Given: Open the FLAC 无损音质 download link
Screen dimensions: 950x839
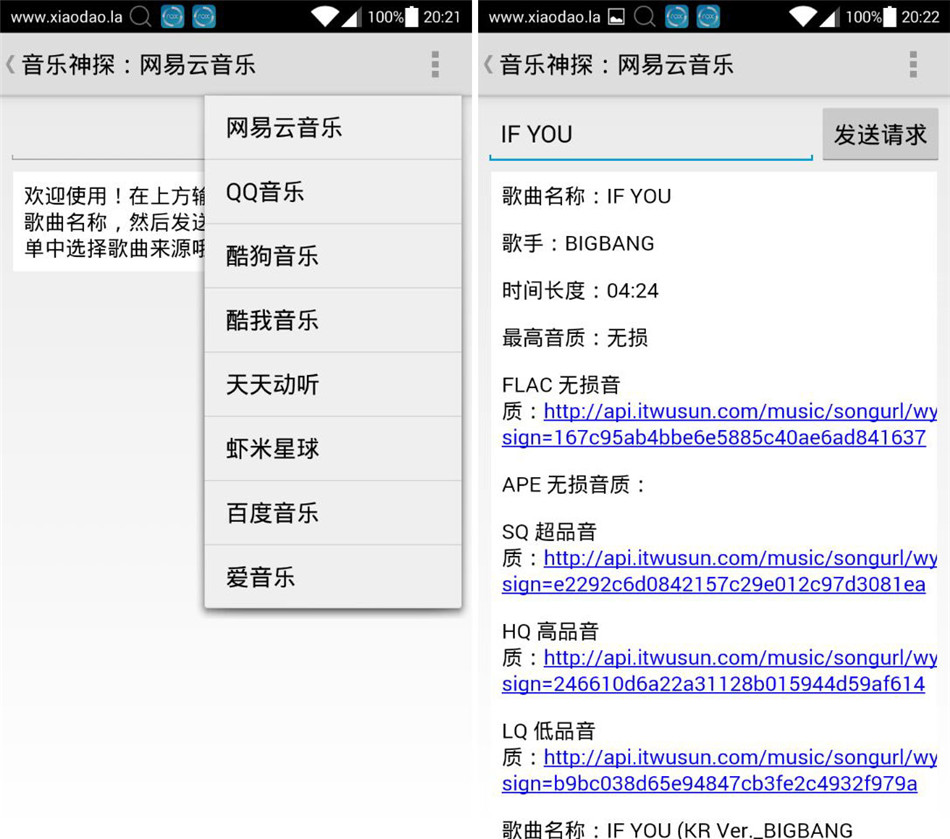Looking at the screenshot, I should coord(720,424).
